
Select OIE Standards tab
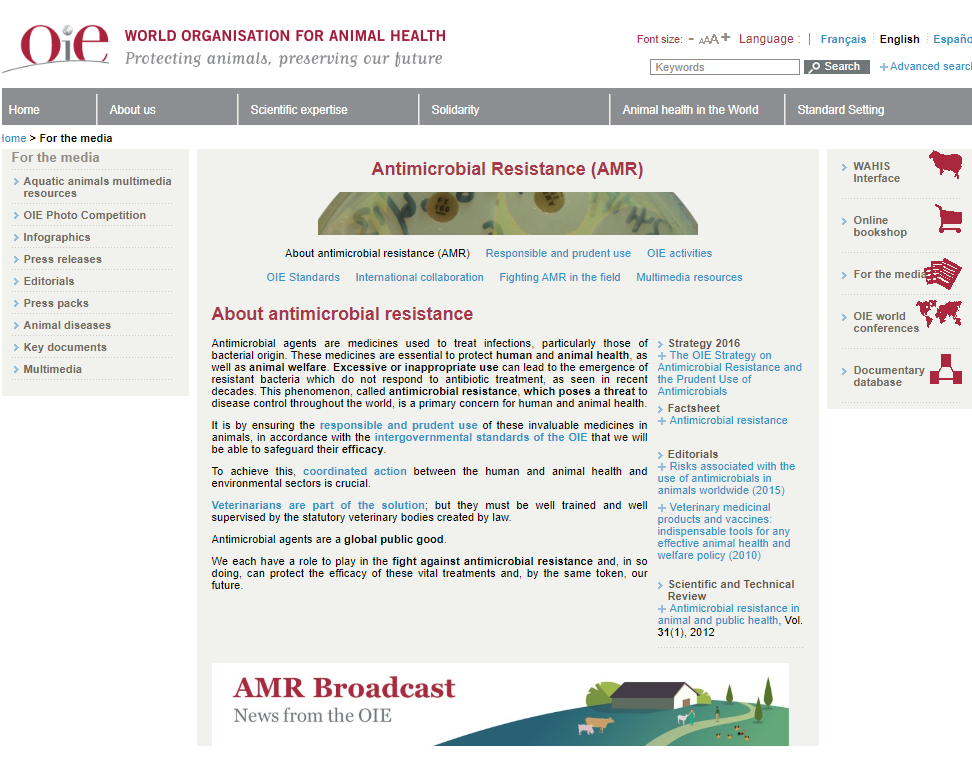tap(303, 278)
